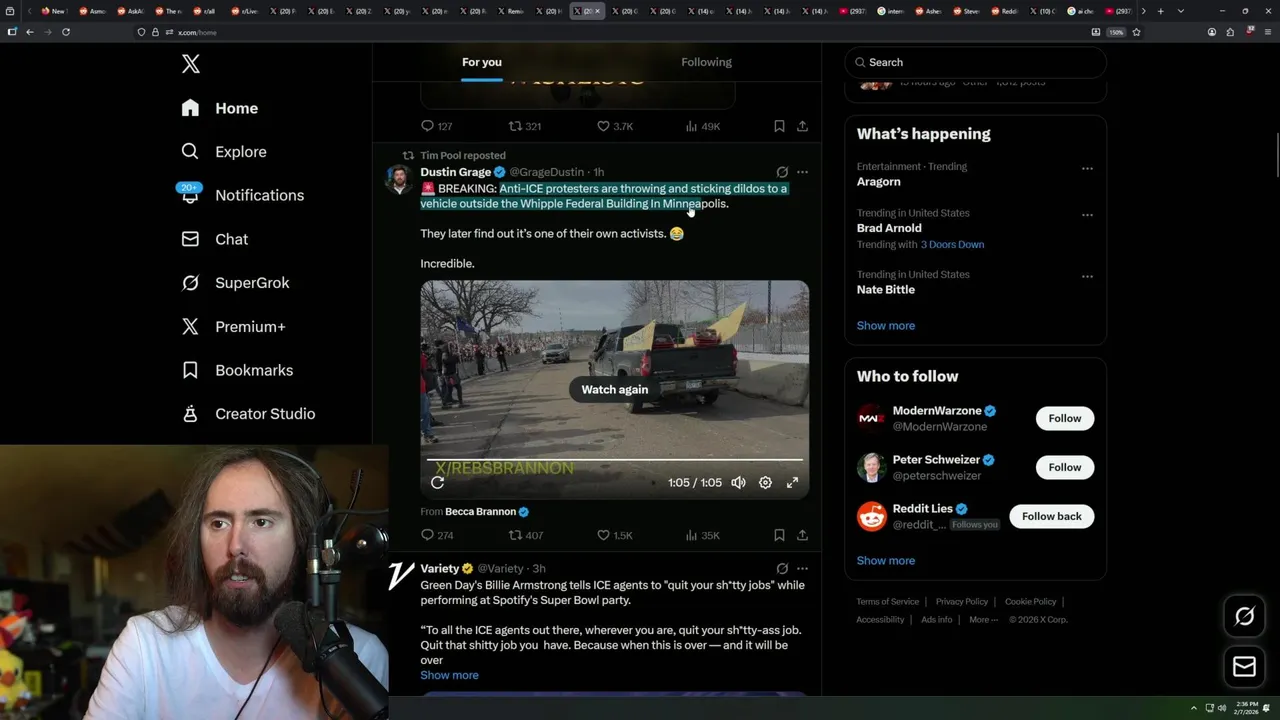Open Chat from the sidebar
The width and height of the screenshot is (1280, 720).
coord(215,239)
